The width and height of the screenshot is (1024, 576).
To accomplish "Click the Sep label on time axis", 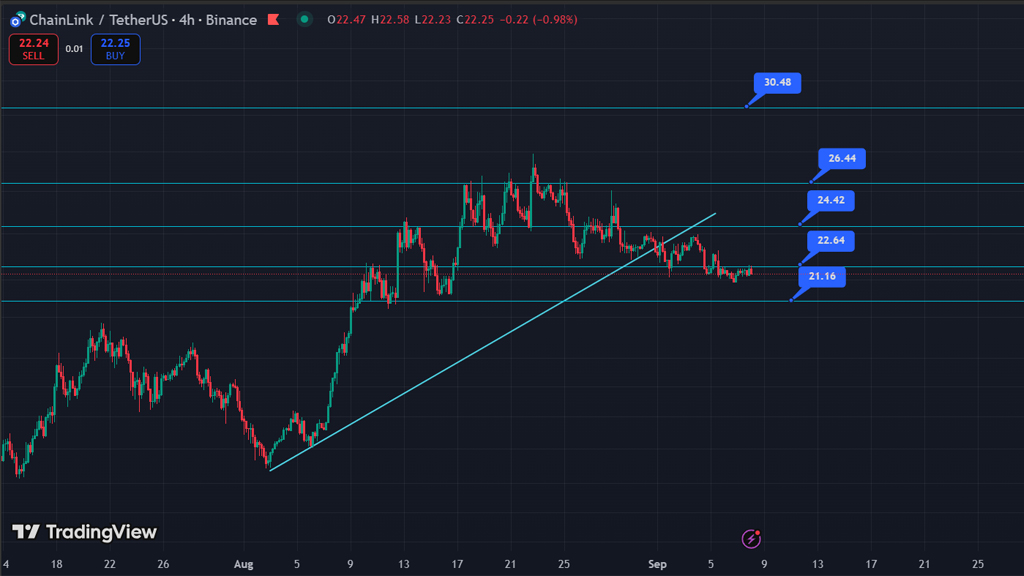I will pyautogui.click(x=657, y=564).
